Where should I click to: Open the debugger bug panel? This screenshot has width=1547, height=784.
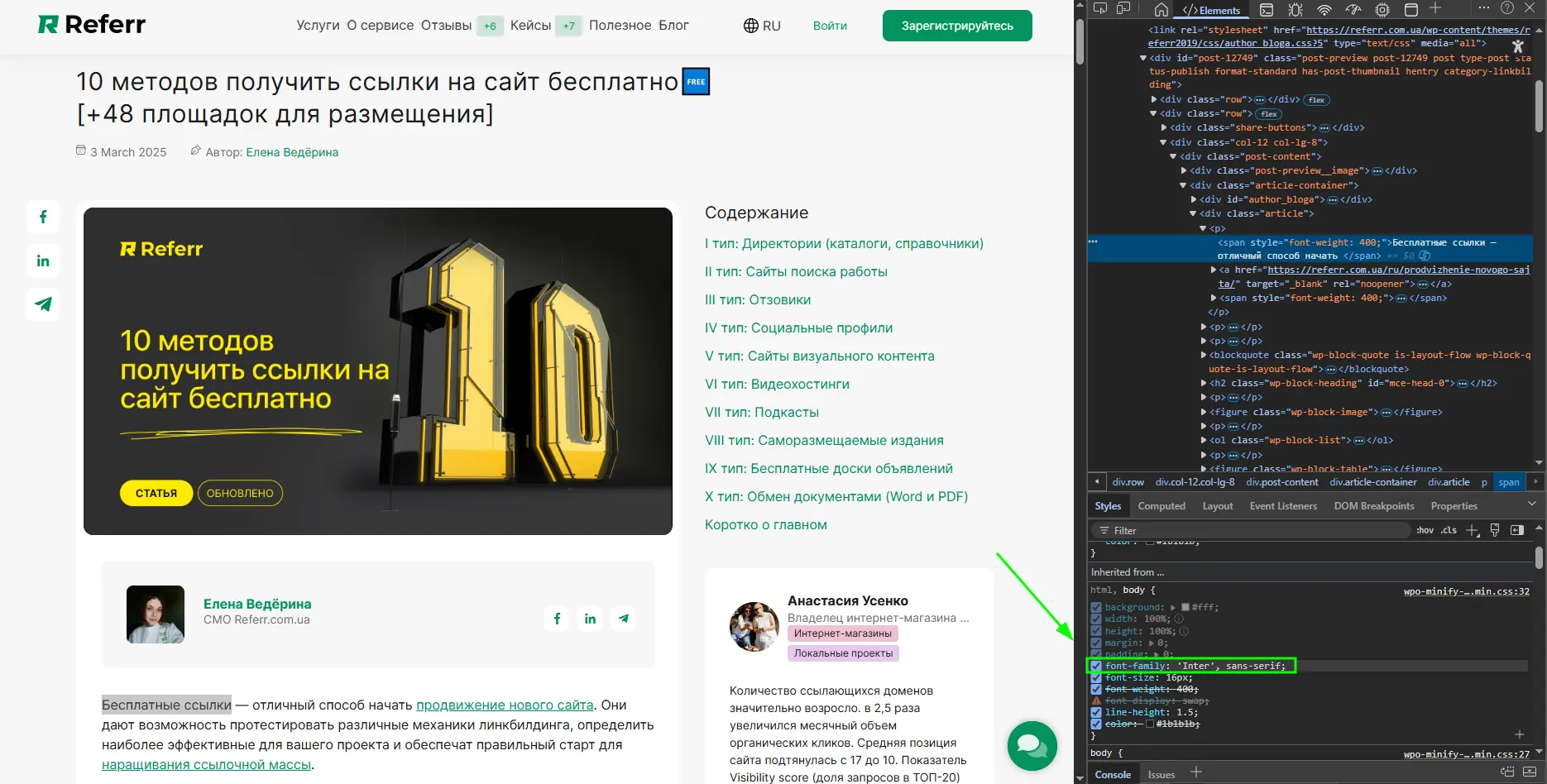pyautogui.click(x=1296, y=9)
